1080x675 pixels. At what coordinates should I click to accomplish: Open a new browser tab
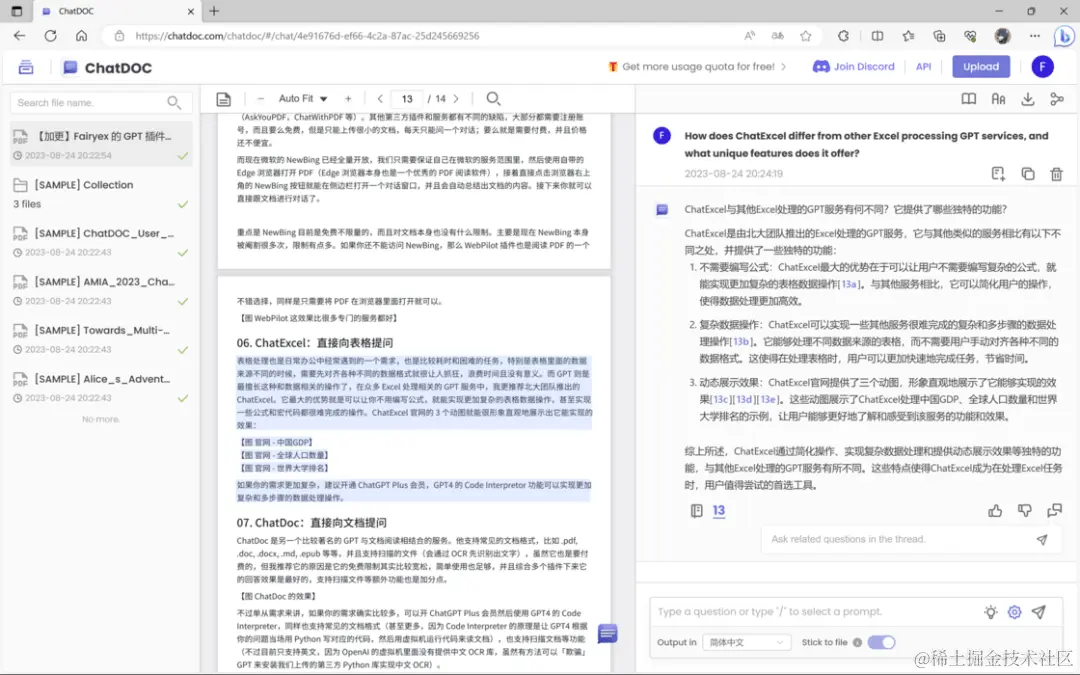[214, 11]
